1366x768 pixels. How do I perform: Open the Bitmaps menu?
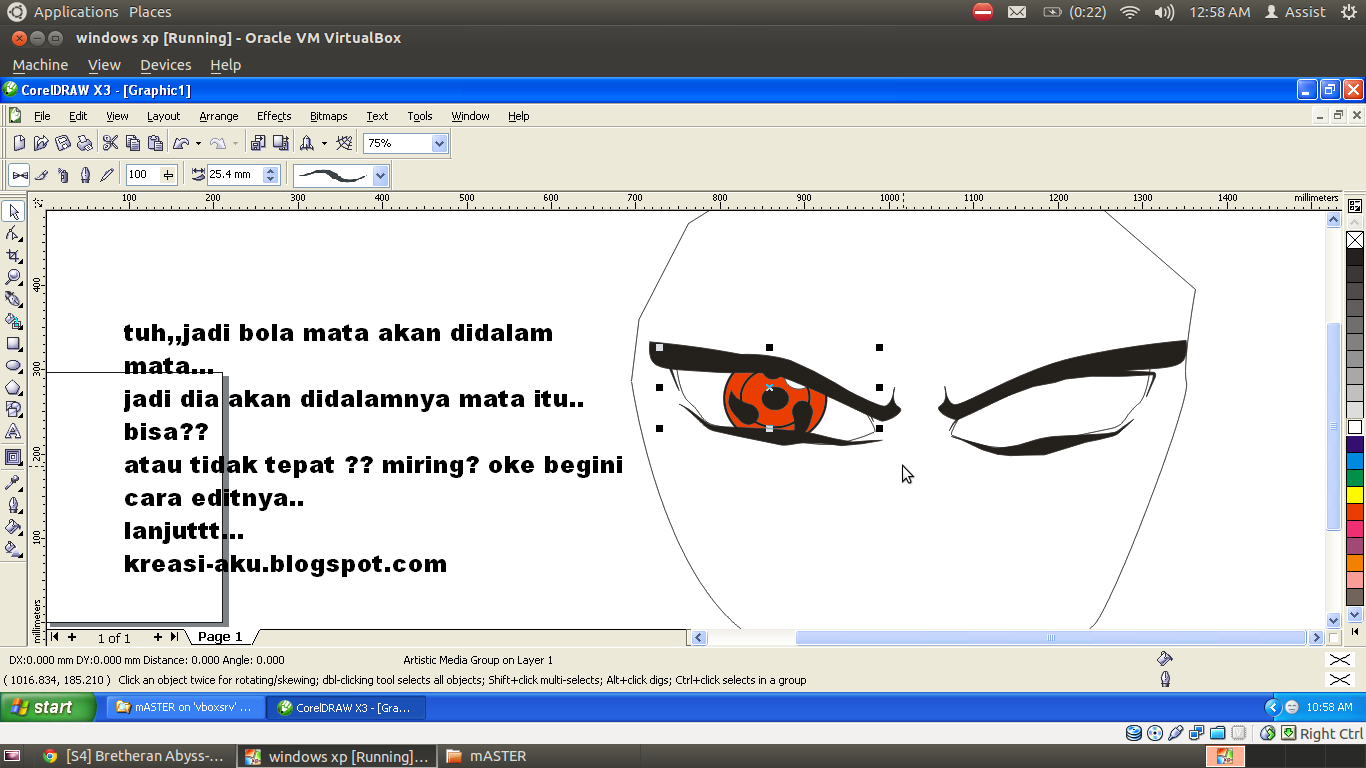point(328,116)
